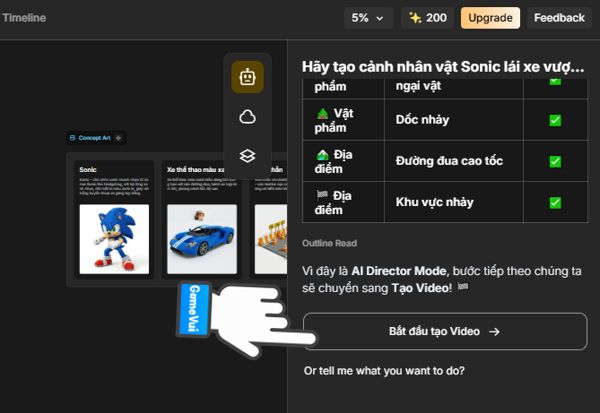Click the AI Director Mode text

(x=399, y=271)
